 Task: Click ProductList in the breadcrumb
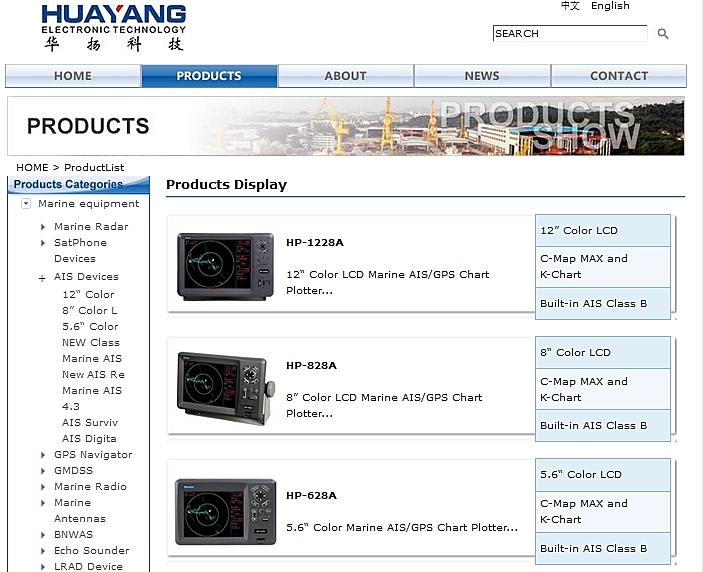[x=94, y=168]
